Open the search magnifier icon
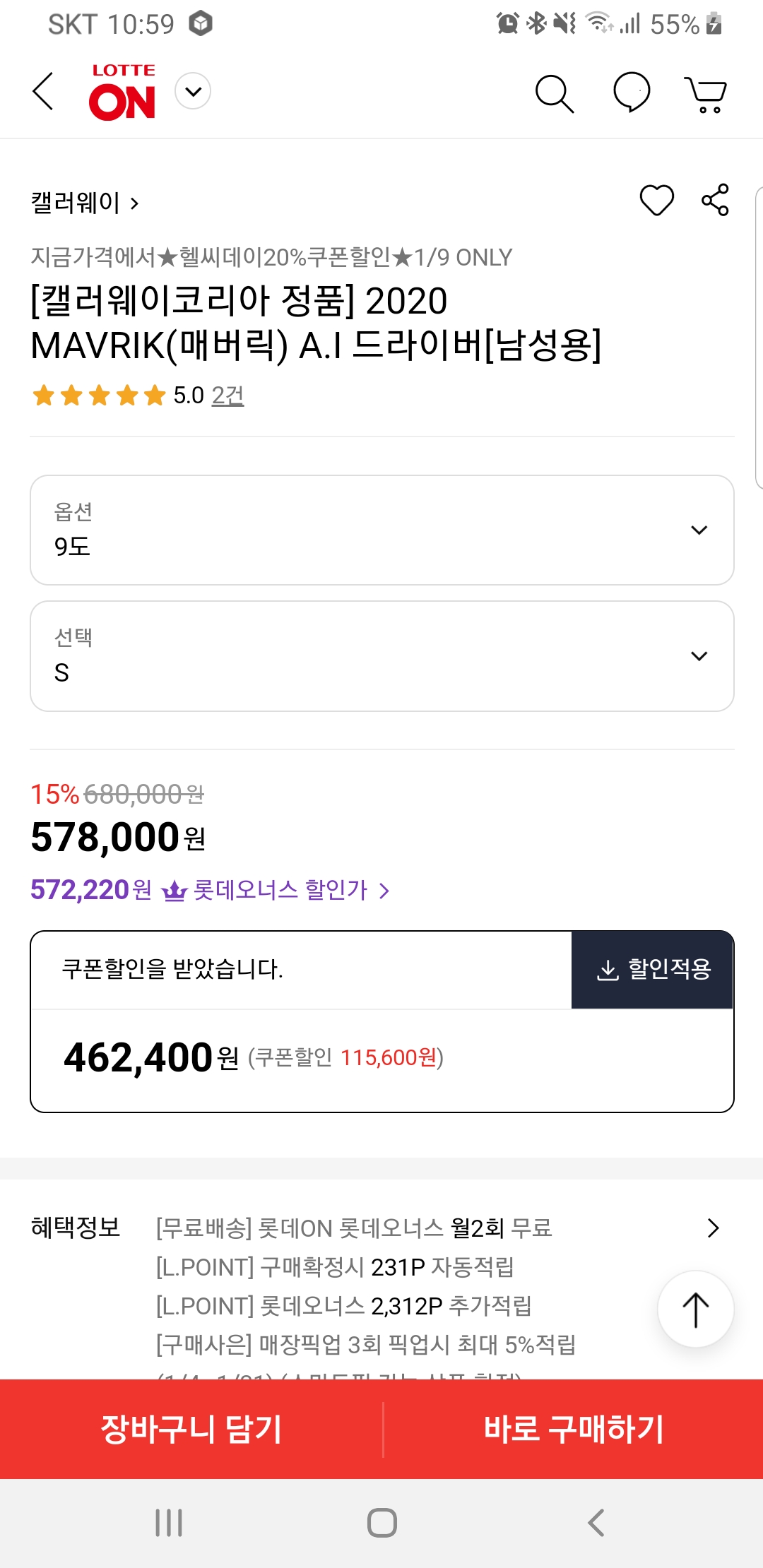Viewport: 763px width, 1568px height. 555,93
